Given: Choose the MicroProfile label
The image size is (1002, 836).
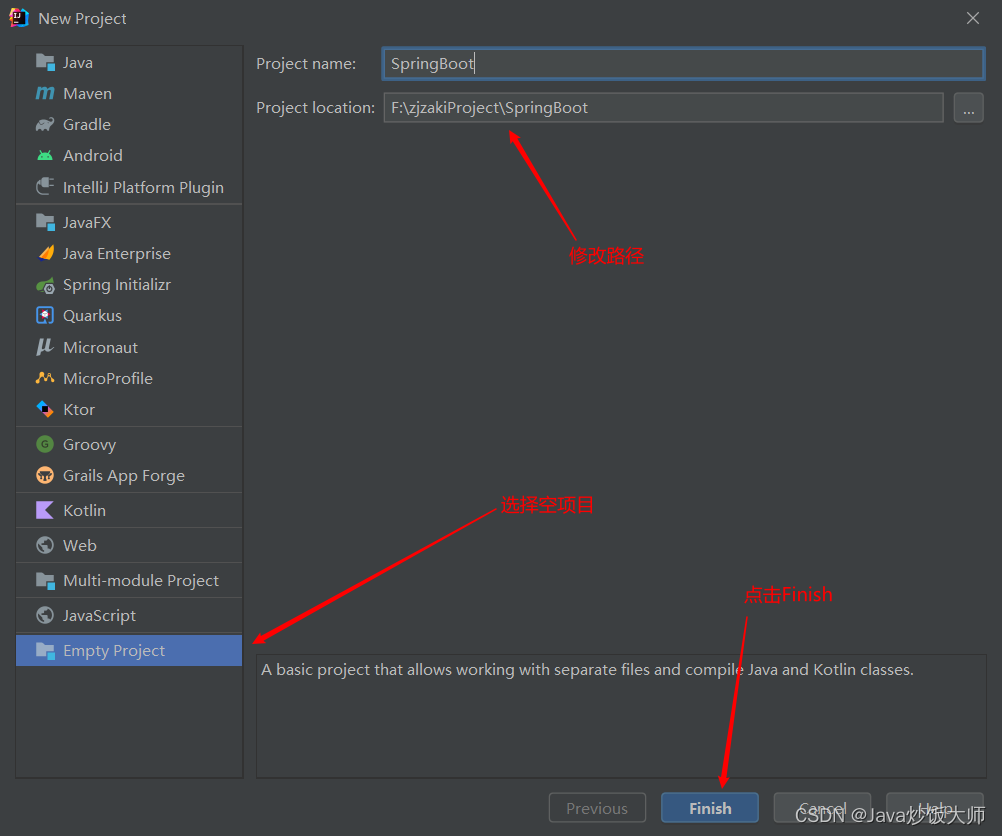Looking at the screenshot, I should click(108, 378).
